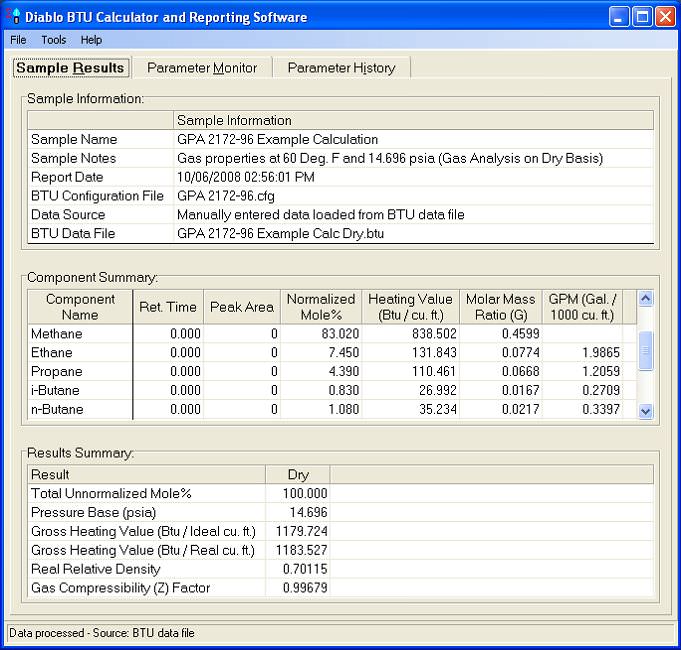This screenshot has height=650, width=681.
Task: Select the Sample Results tab
Action: [71, 68]
